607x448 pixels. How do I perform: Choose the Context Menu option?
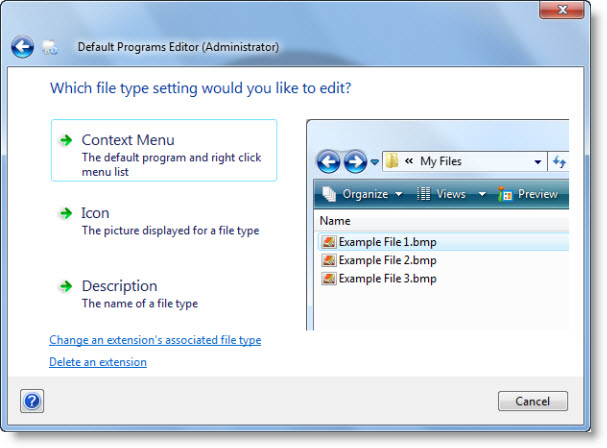tap(164, 150)
